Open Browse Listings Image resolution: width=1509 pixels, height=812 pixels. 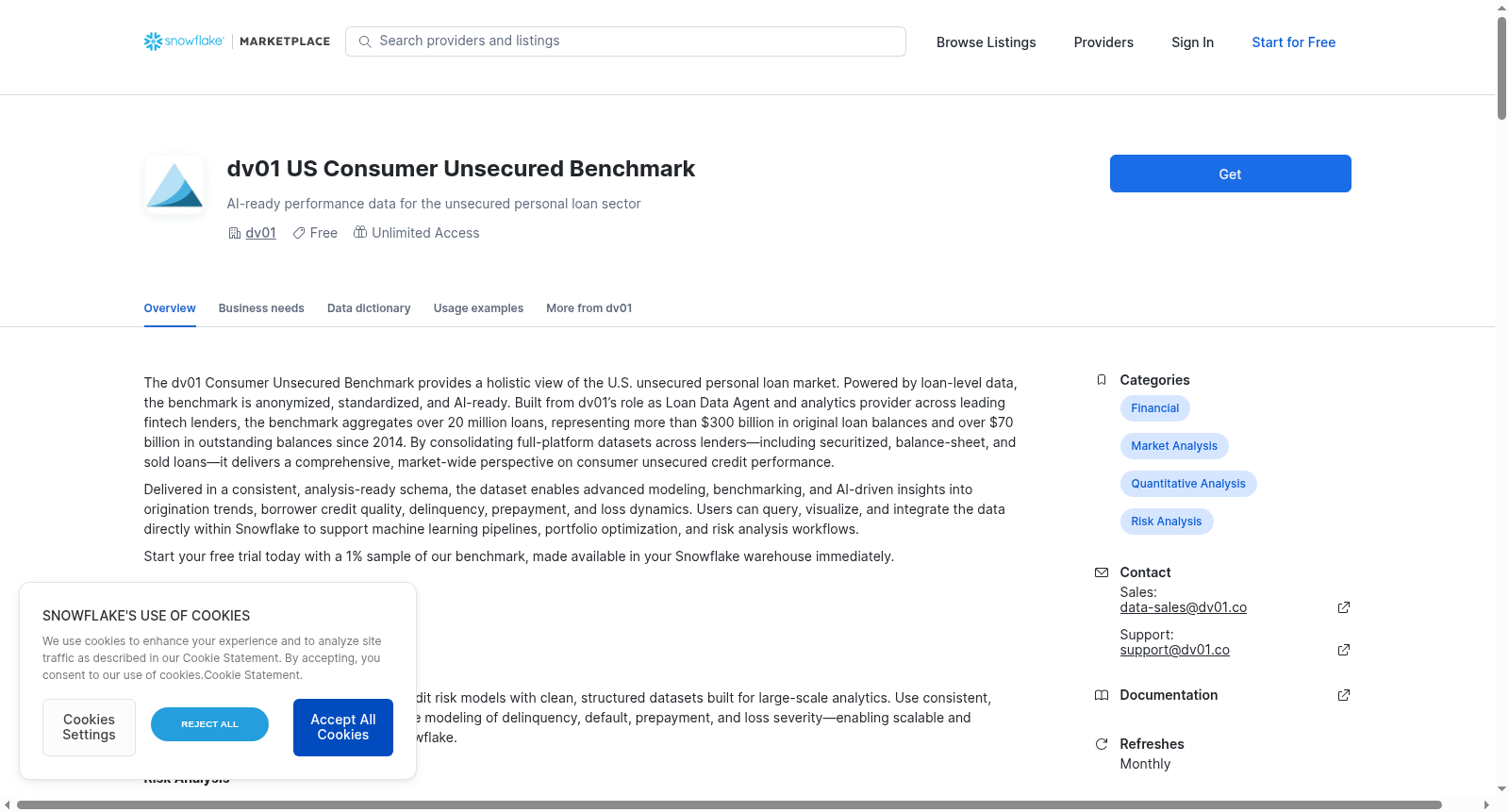986,42
